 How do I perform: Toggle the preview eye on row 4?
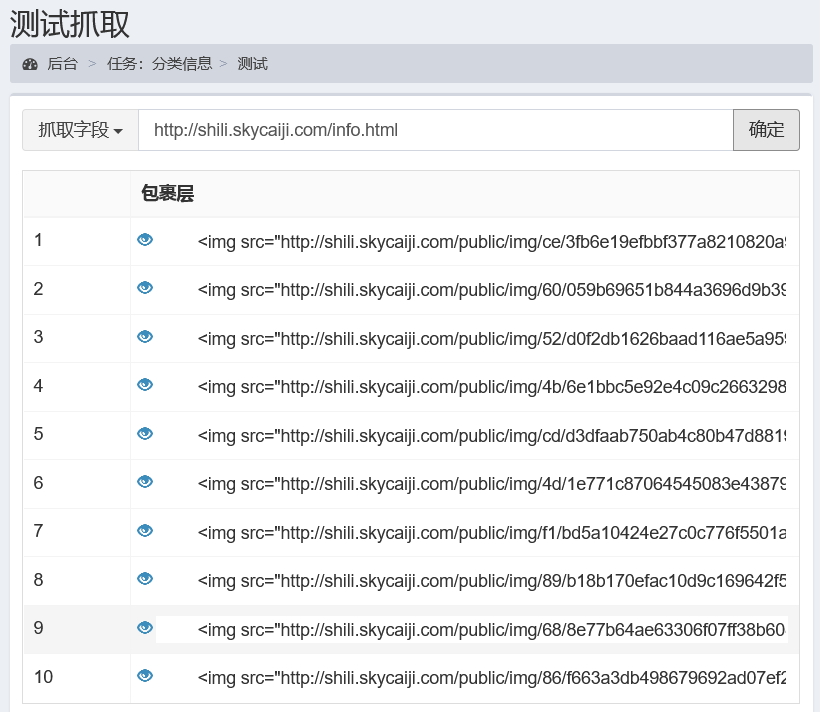click(145, 386)
